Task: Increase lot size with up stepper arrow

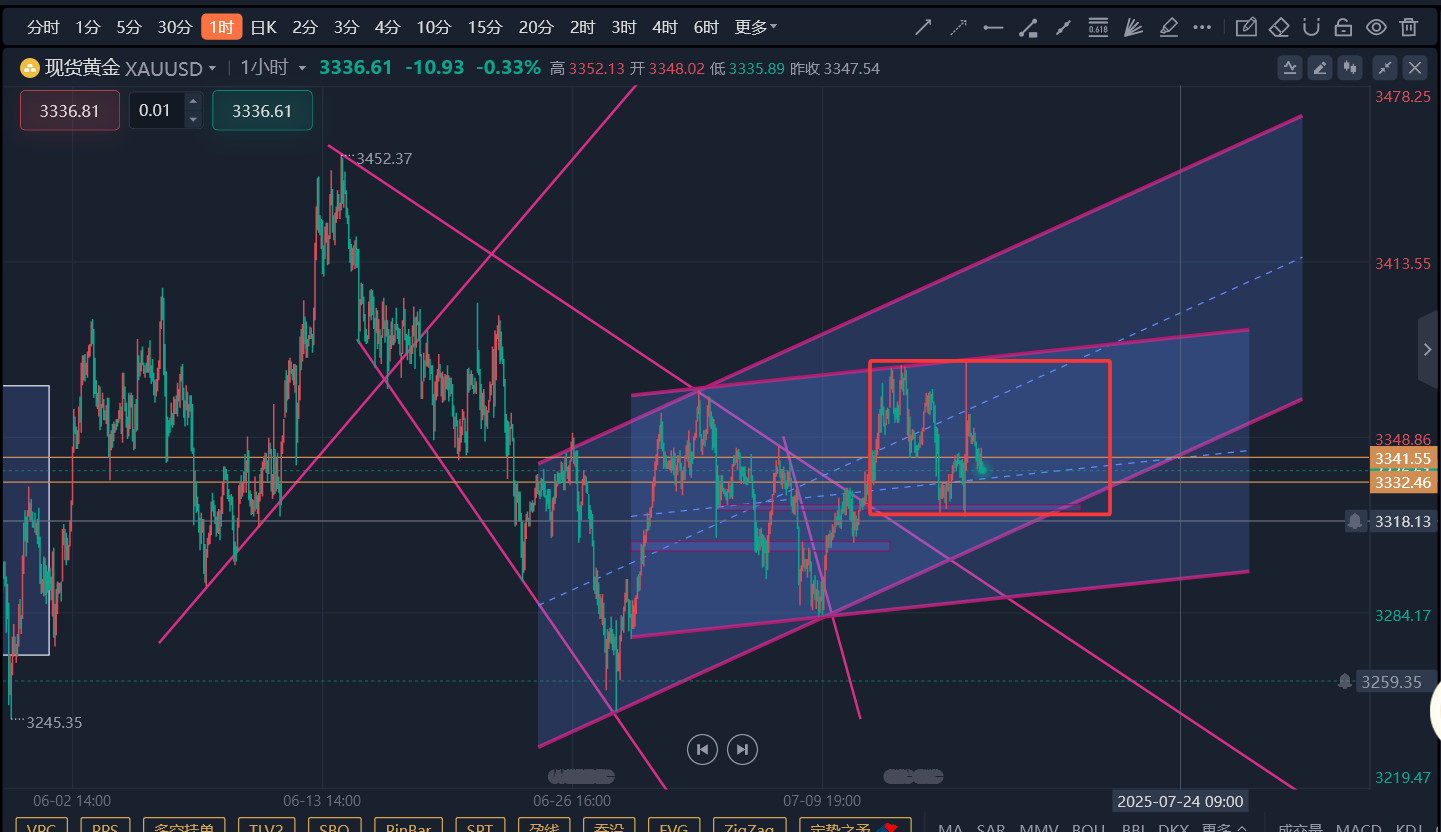Action: point(194,101)
